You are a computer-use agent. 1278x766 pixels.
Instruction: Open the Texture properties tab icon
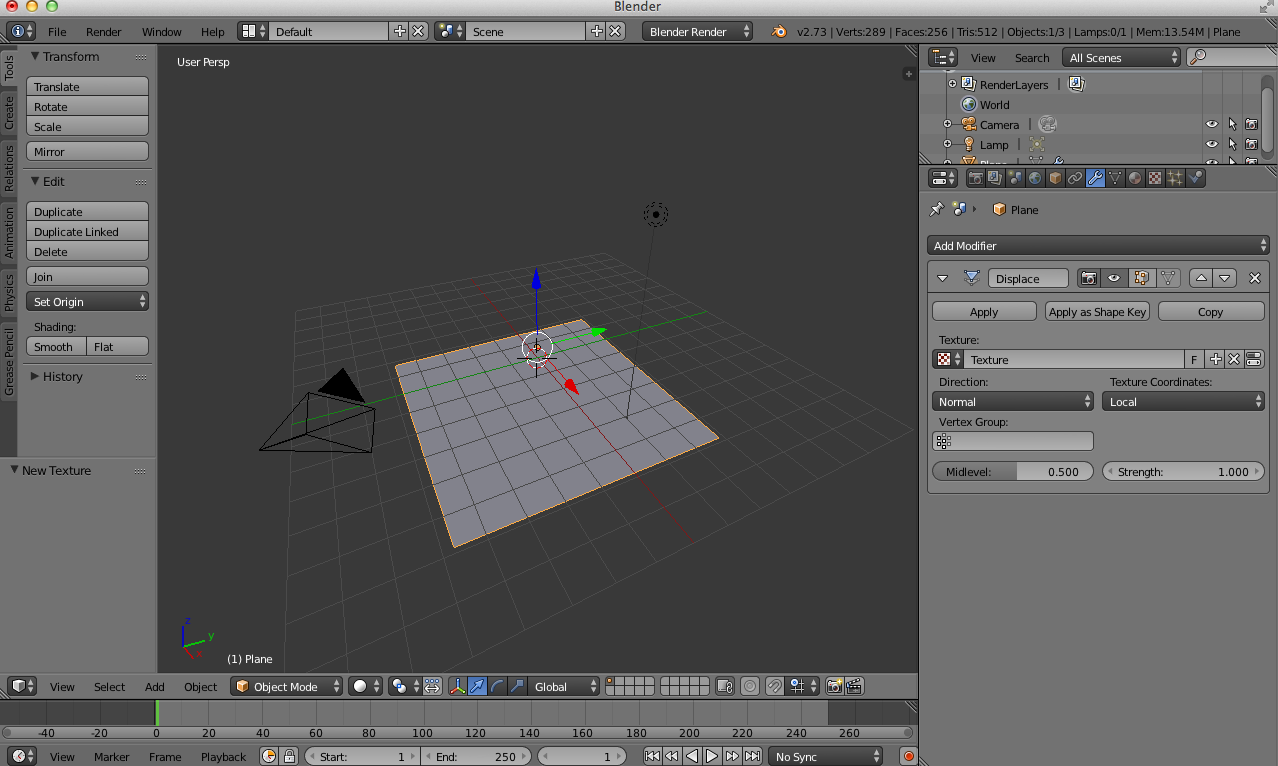(x=1155, y=178)
